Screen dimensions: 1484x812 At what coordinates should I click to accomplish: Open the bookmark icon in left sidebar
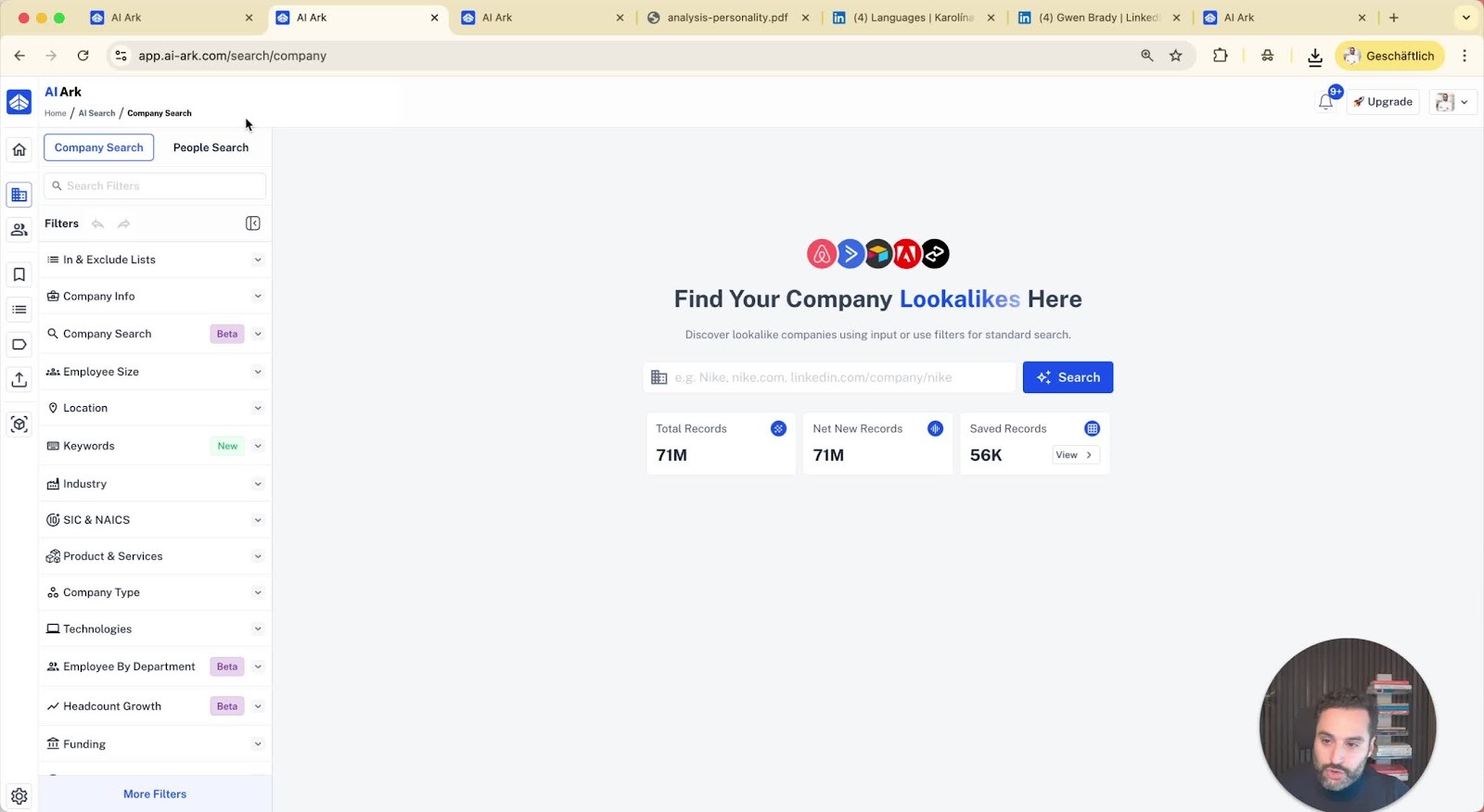[19, 274]
